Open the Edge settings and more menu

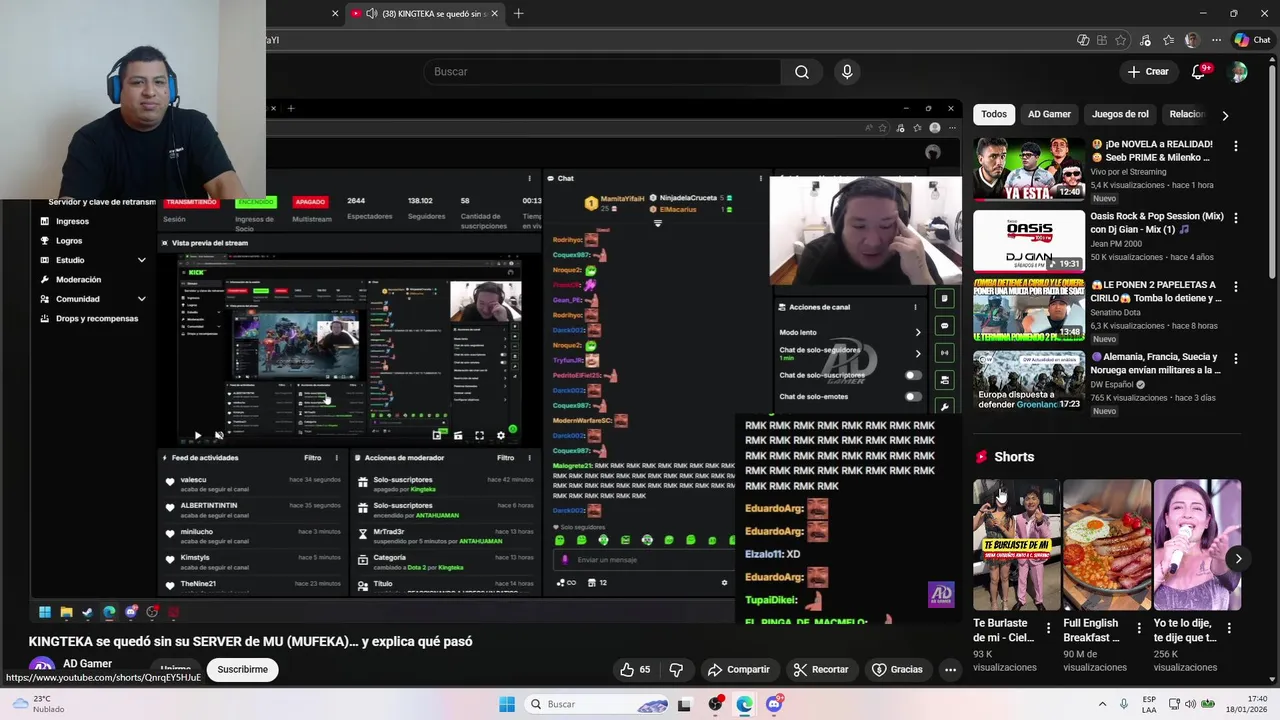[x=1216, y=40]
